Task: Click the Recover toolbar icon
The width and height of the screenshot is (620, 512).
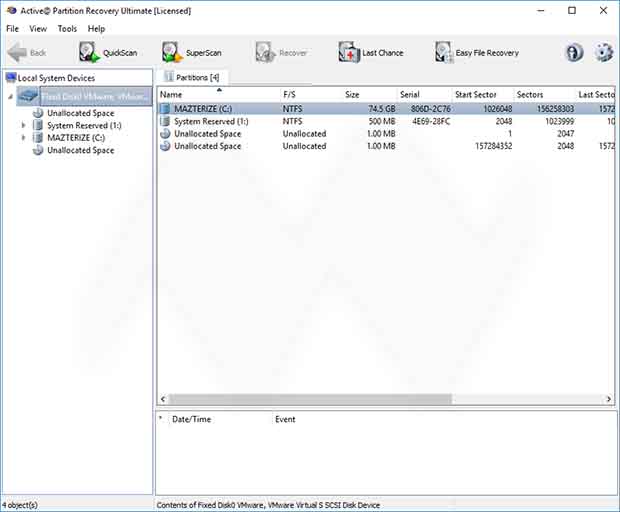Action: (x=265, y=52)
